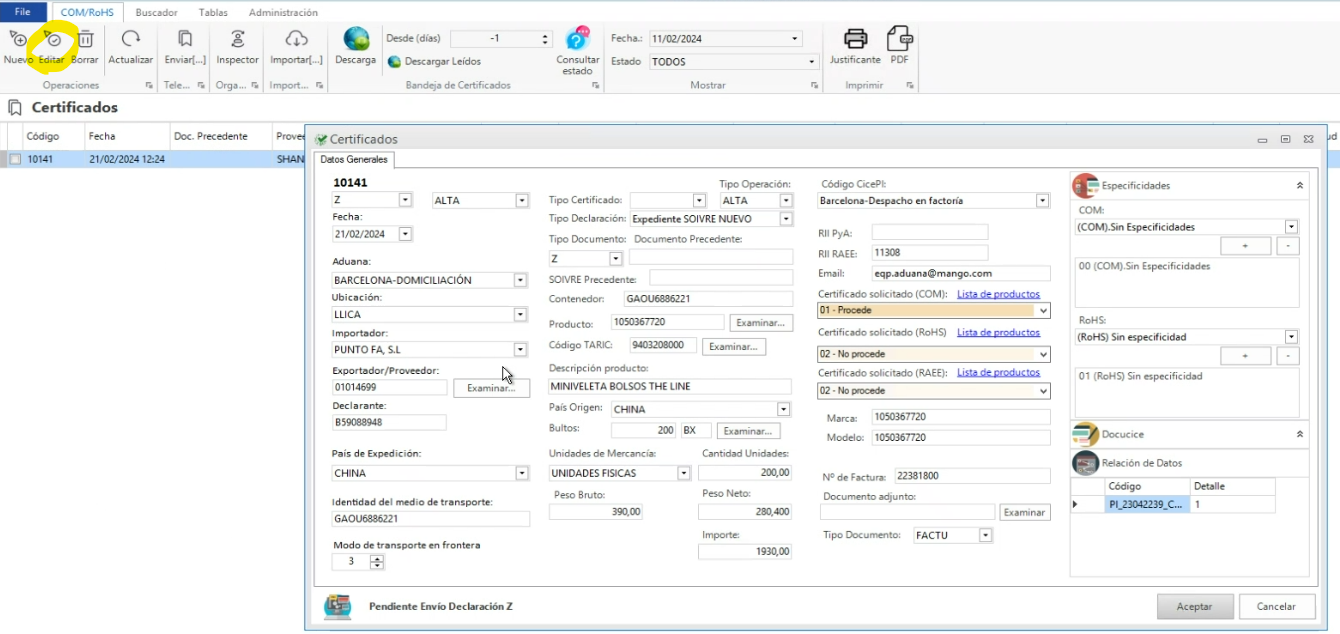Export using the PDF icon
Screen dimensions: 1340x634
pos(899,40)
